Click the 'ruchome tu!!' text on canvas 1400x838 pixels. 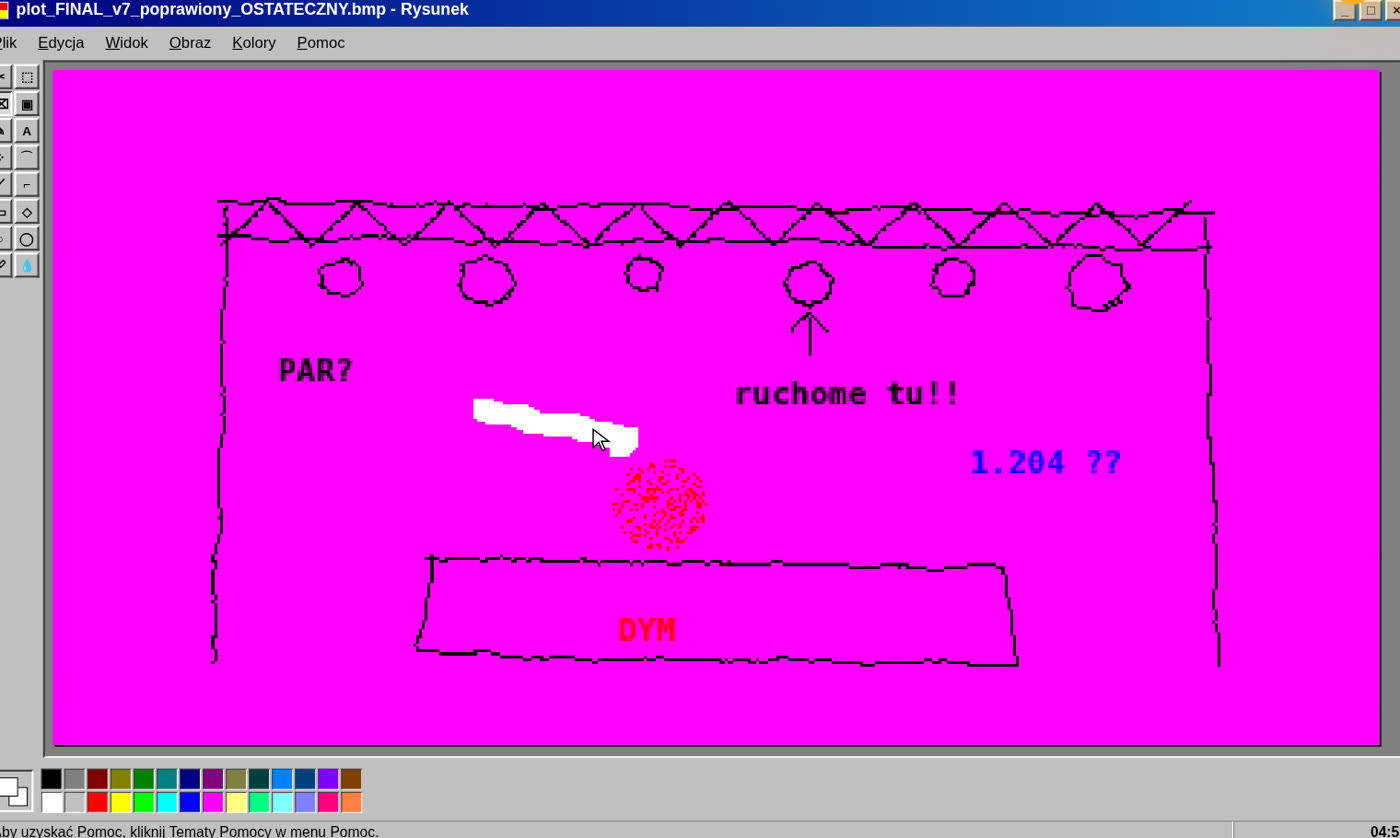pos(847,393)
